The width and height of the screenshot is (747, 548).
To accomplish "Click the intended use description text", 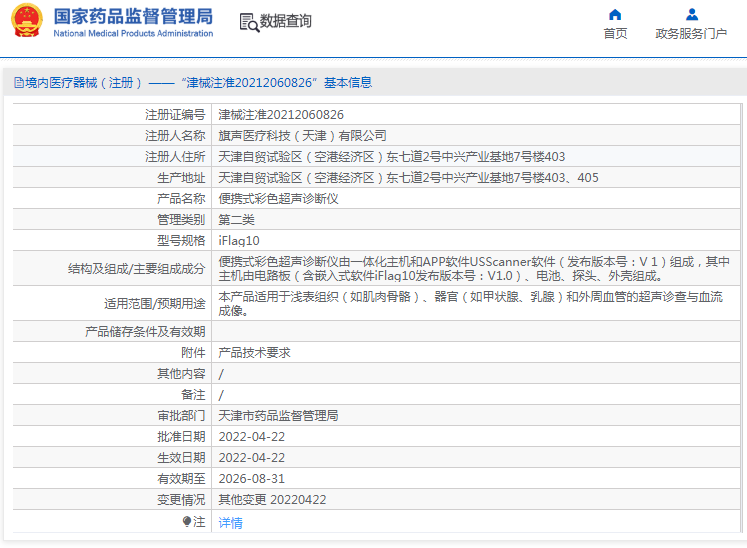I will pos(471,304).
